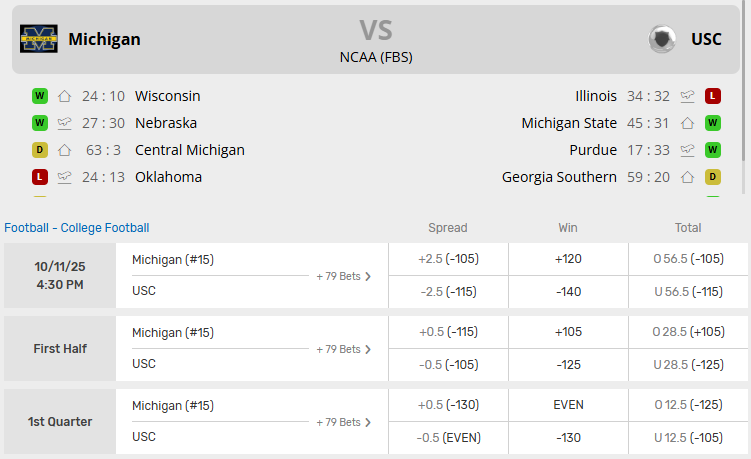Click the away icon in the Nebraska row
The width and height of the screenshot is (751, 459).
click(x=65, y=123)
